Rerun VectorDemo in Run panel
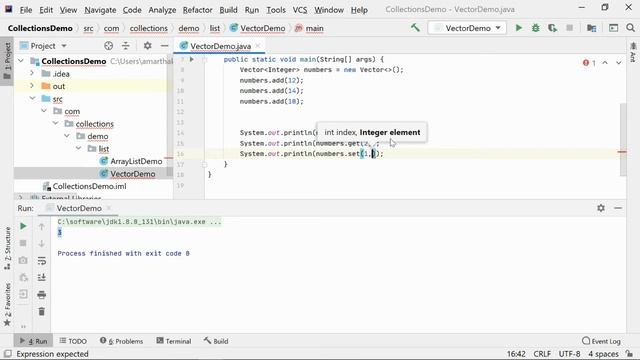This screenshot has height=360, width=640. 23,226
